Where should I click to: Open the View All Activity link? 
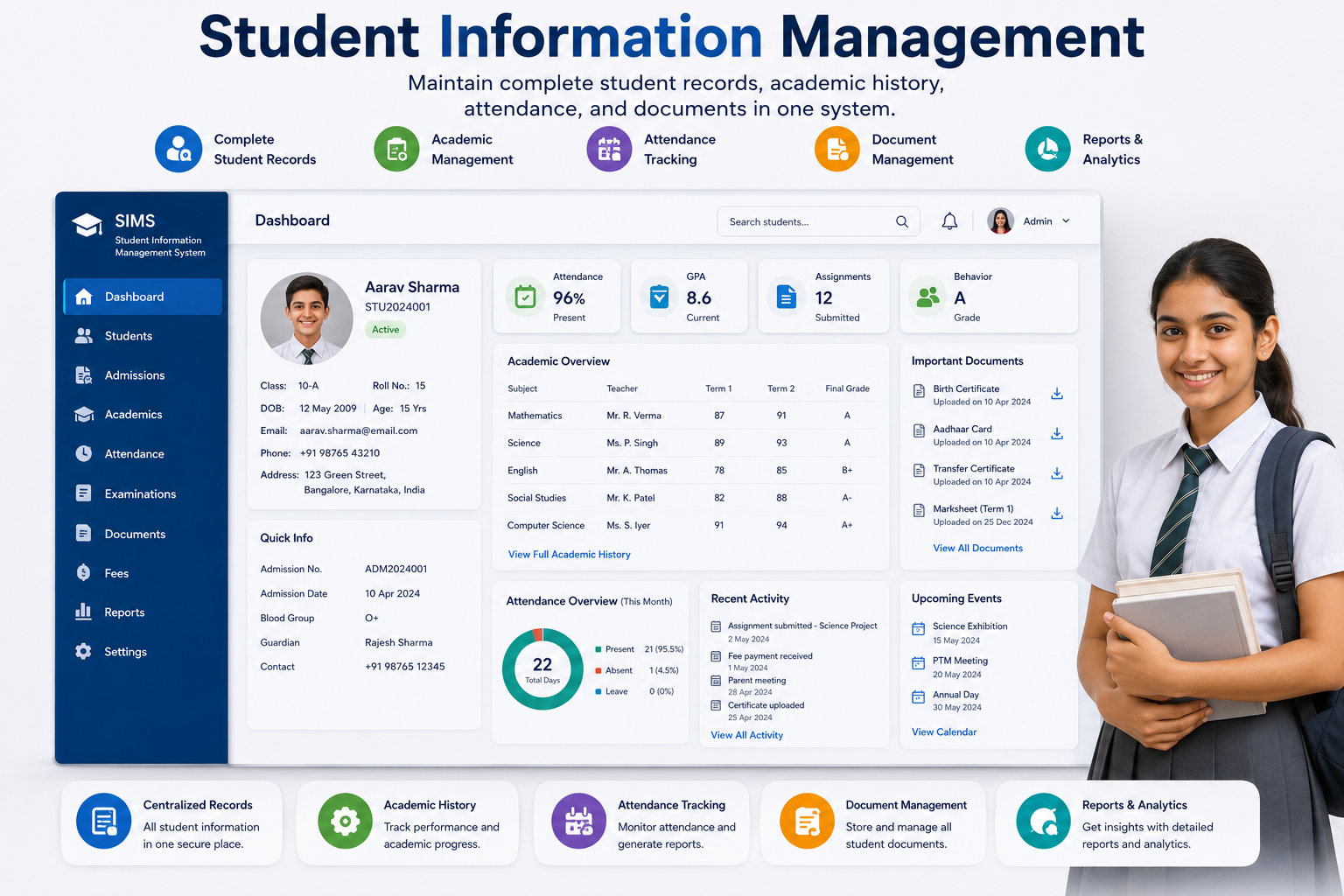point(746,735)
